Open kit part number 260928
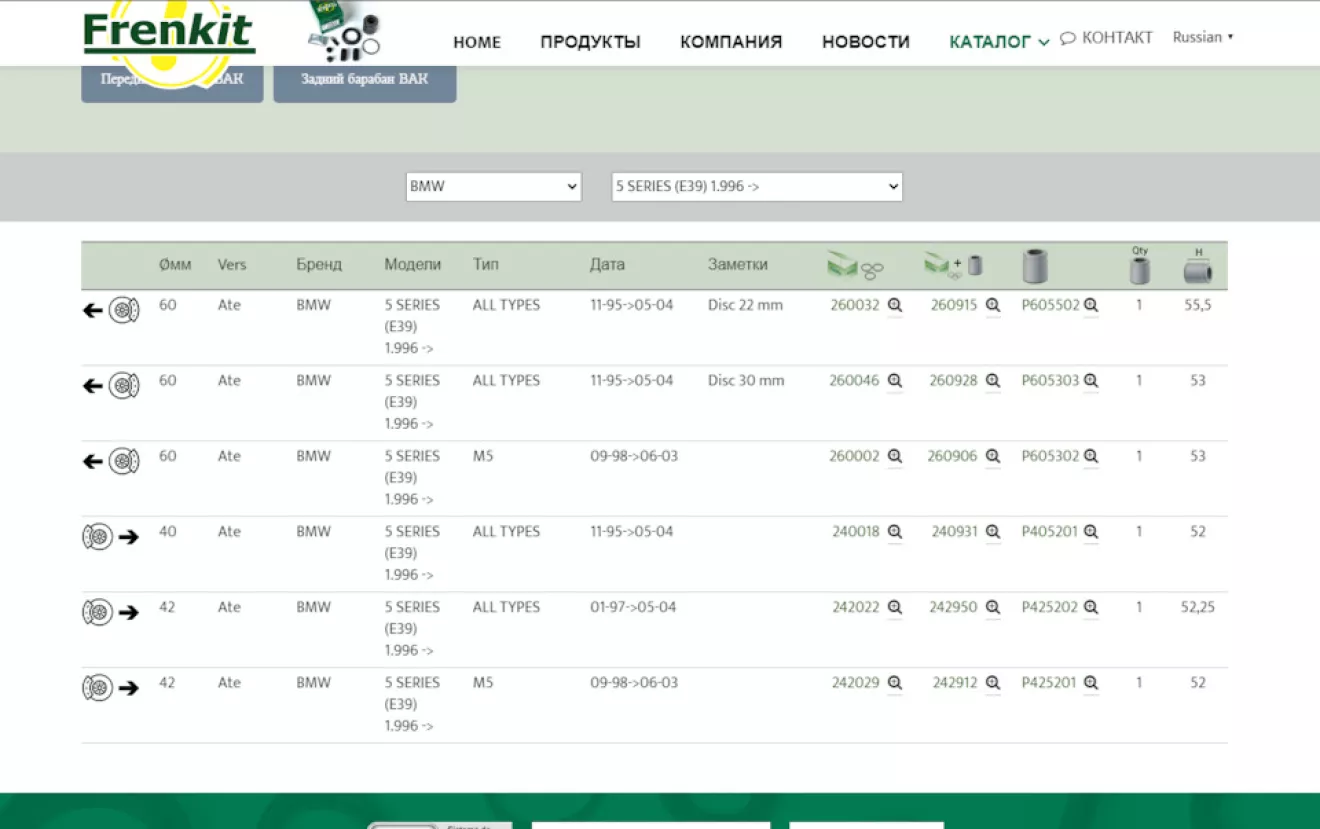Screen dimensions: 1320x829 point(954,381)
